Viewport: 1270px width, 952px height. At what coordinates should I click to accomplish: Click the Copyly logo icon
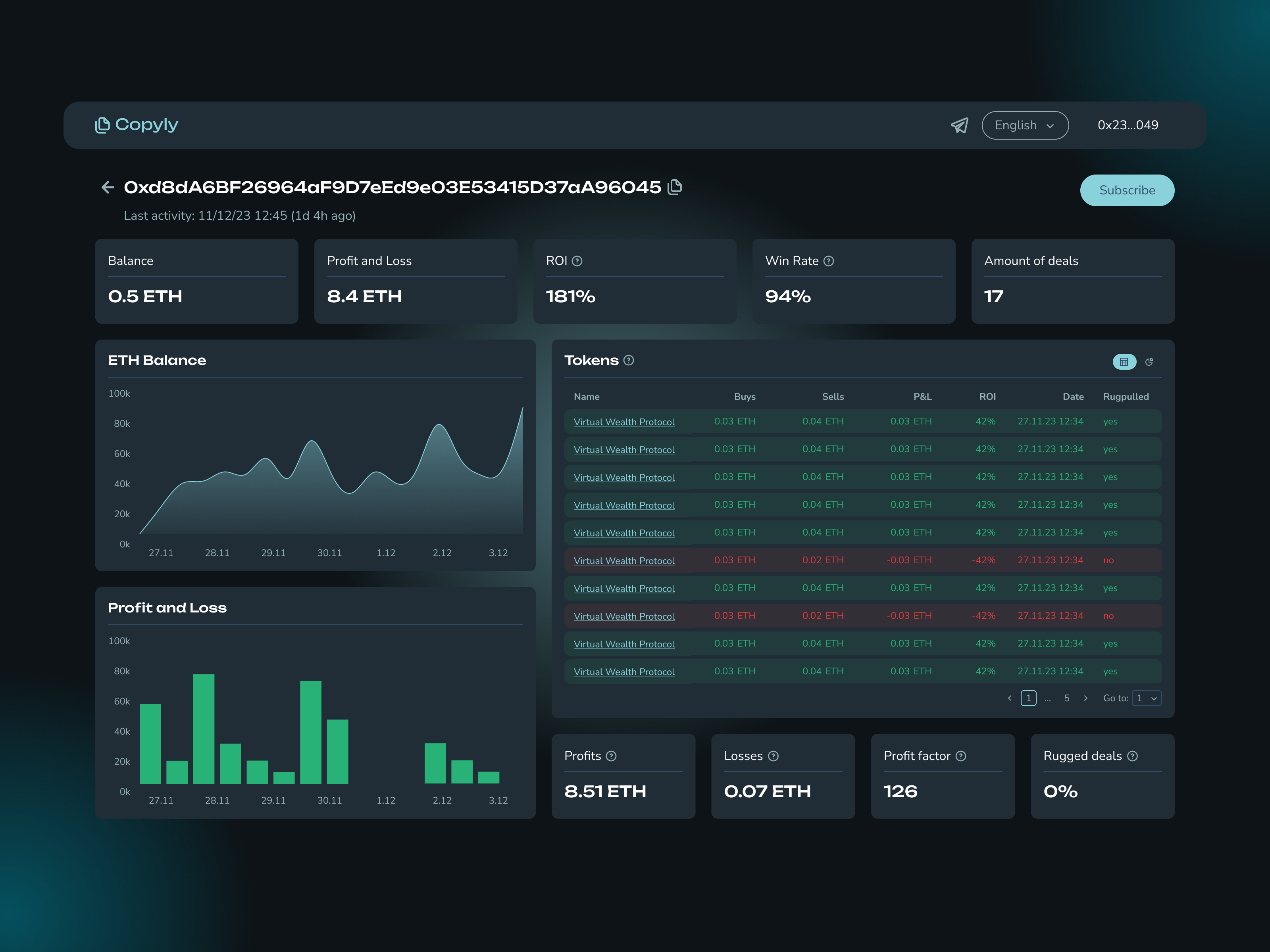pyautogui.click(x=102, y=125)
